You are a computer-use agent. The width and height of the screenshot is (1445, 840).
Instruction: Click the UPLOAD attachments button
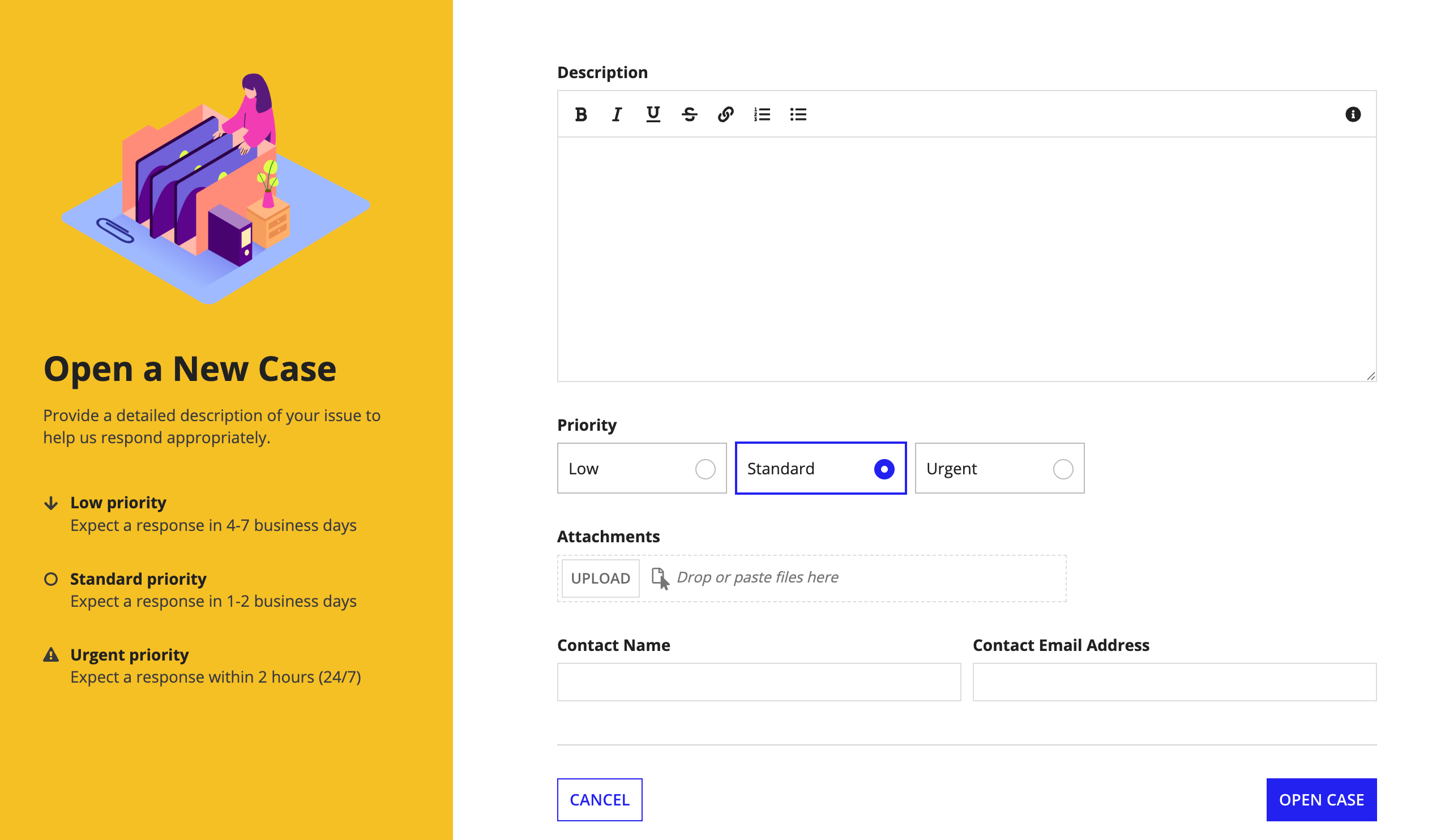click(x=600, y=578)
